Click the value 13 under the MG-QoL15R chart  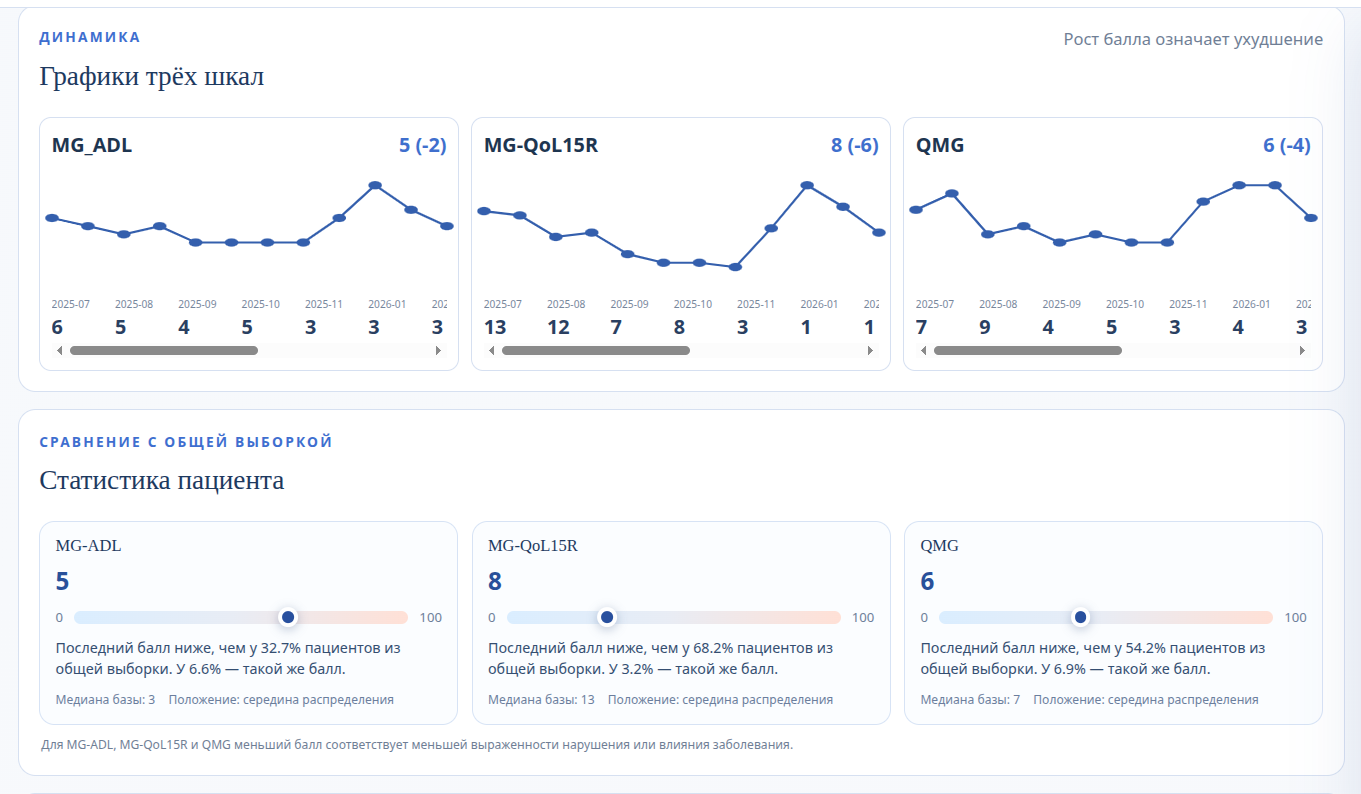tap(495, 327)
